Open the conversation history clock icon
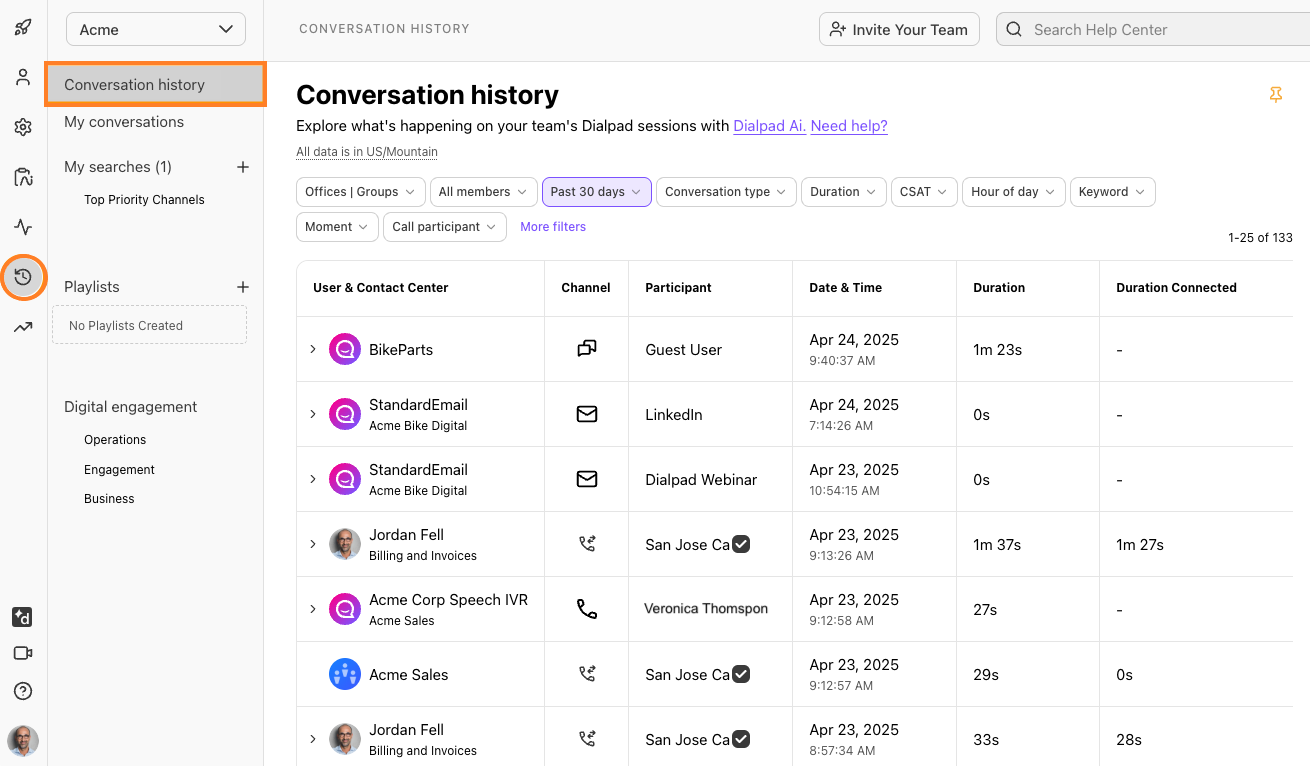 (x=23, y=277)
